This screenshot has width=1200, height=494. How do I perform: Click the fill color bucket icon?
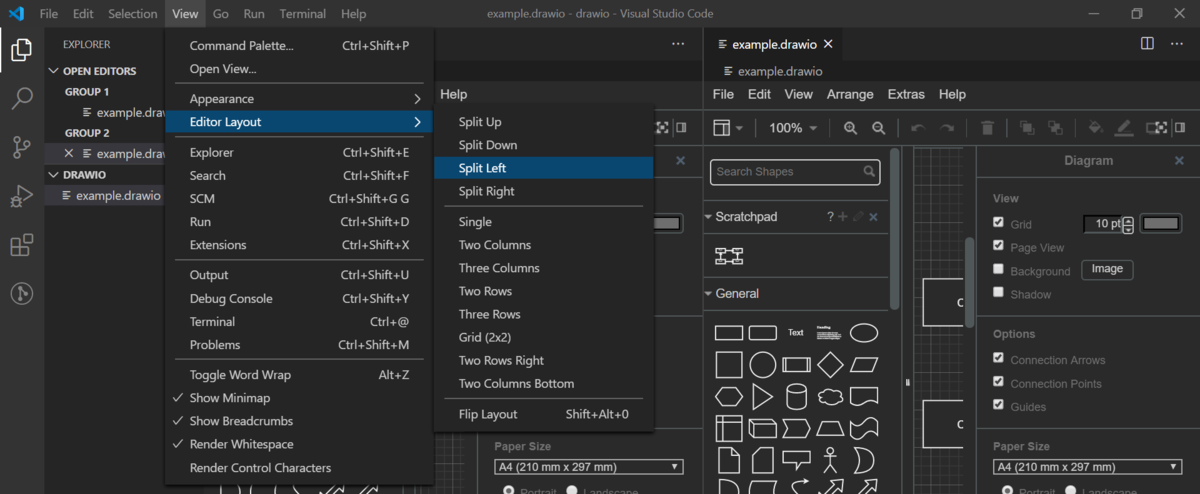tap(1095, 128)
